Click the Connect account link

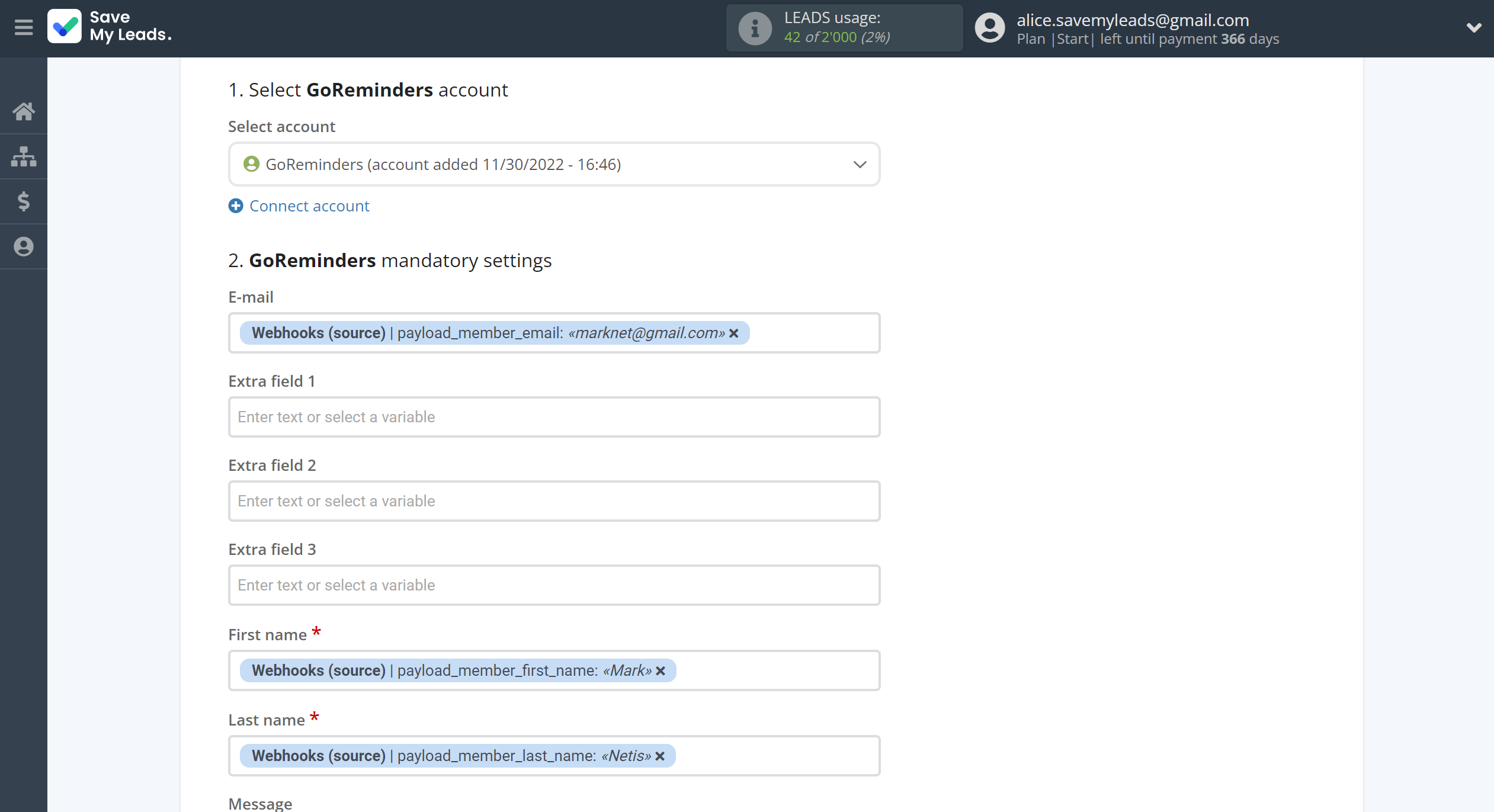pos(309,206)
